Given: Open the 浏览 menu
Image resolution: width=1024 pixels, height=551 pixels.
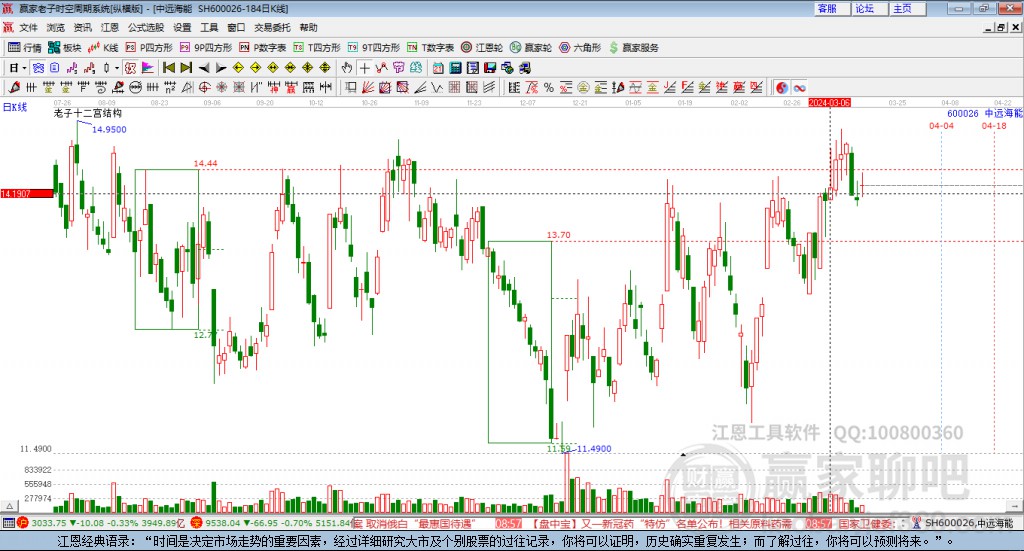Looking at the screenshot, I should [56, 27].
